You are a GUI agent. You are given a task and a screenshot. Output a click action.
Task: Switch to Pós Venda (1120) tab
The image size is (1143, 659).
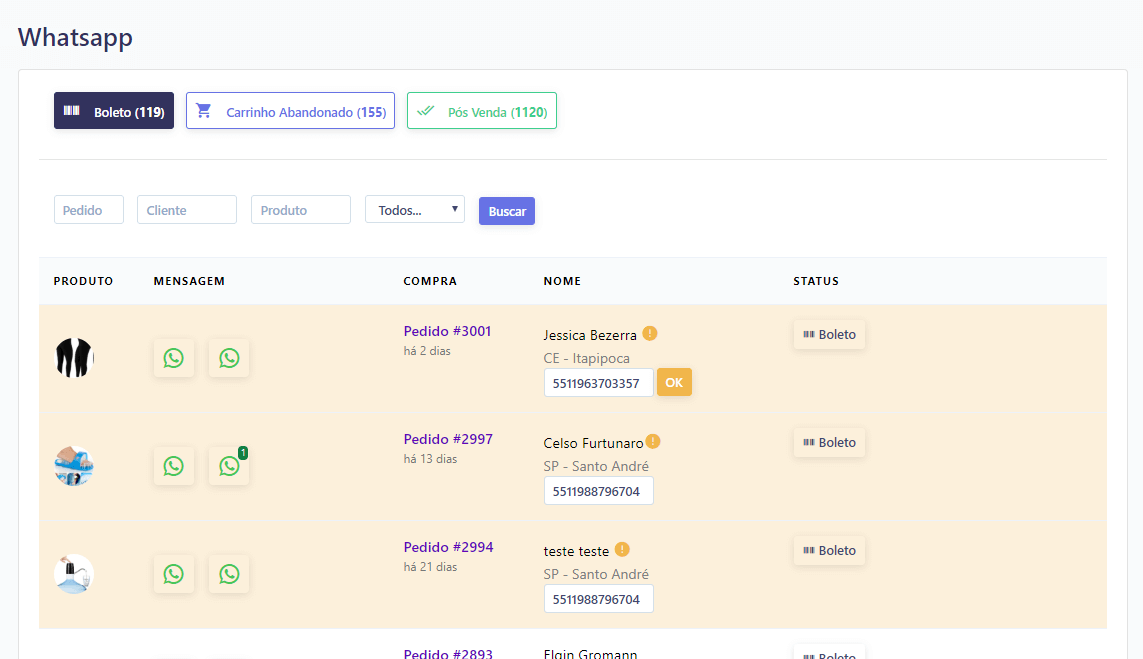(482, 111)
